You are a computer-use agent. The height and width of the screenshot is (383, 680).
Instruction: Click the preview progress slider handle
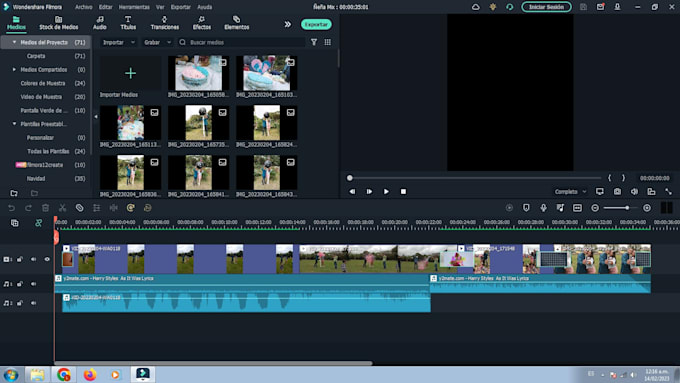tap(350, 178)
